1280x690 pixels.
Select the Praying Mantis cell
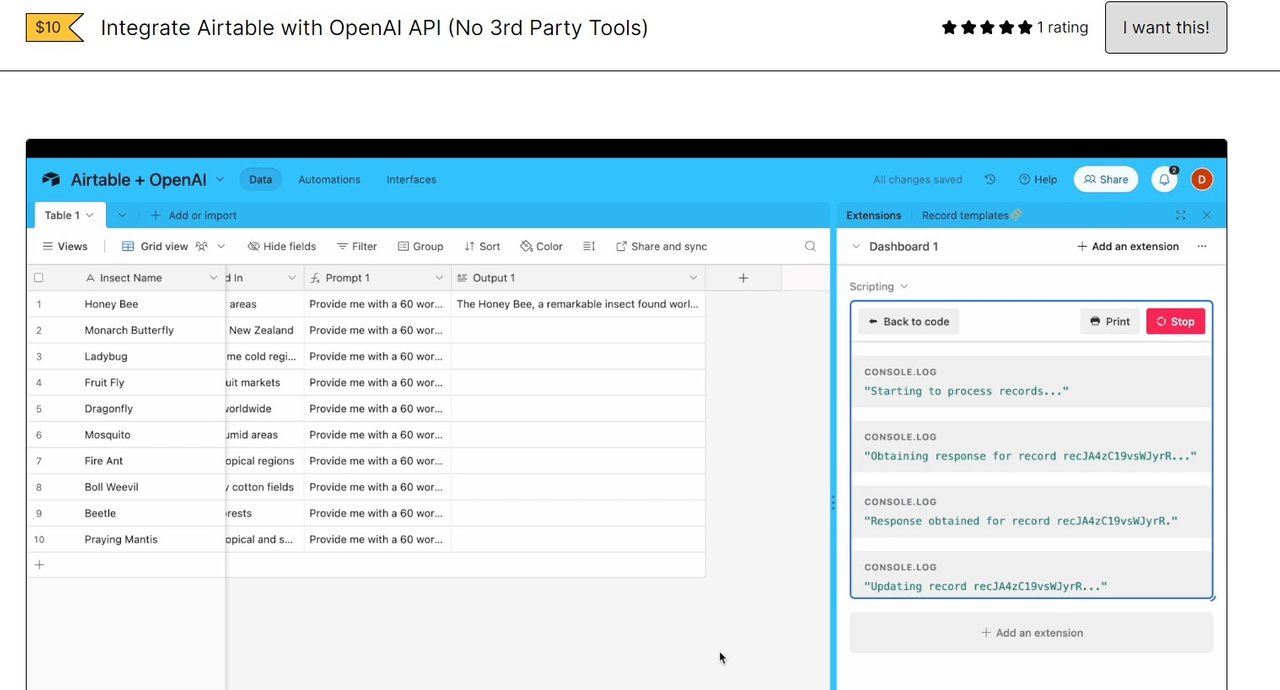pos(126,539)
